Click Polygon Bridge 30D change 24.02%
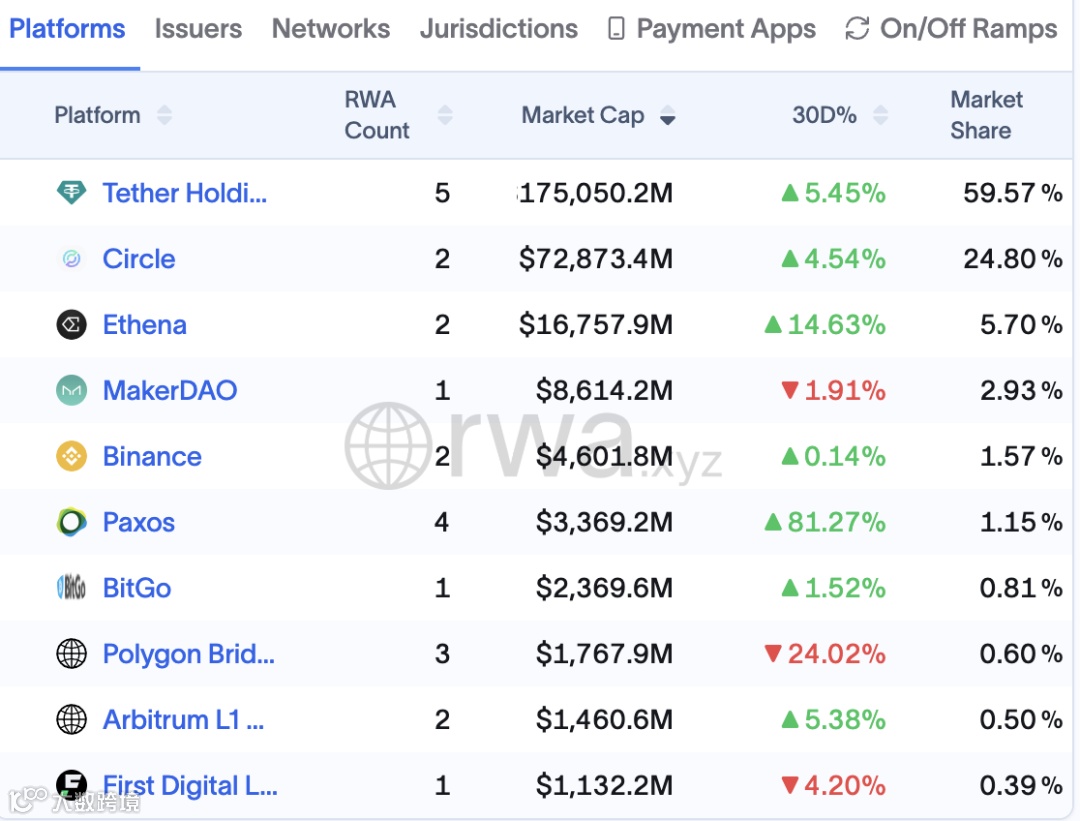The width and height of the screenshot is (1080, 821). (825, 654)
